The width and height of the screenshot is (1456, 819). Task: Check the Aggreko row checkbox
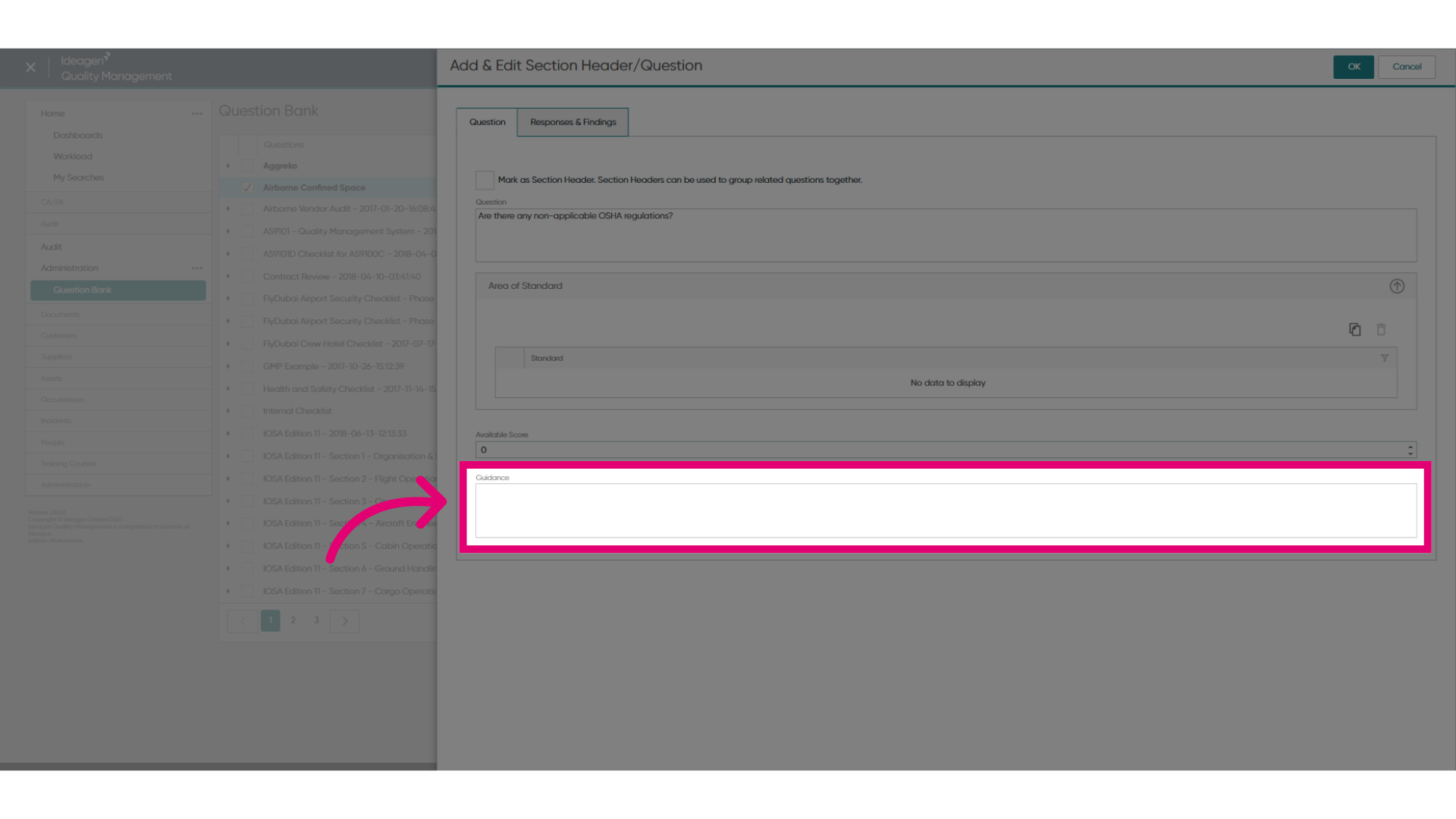247,165
